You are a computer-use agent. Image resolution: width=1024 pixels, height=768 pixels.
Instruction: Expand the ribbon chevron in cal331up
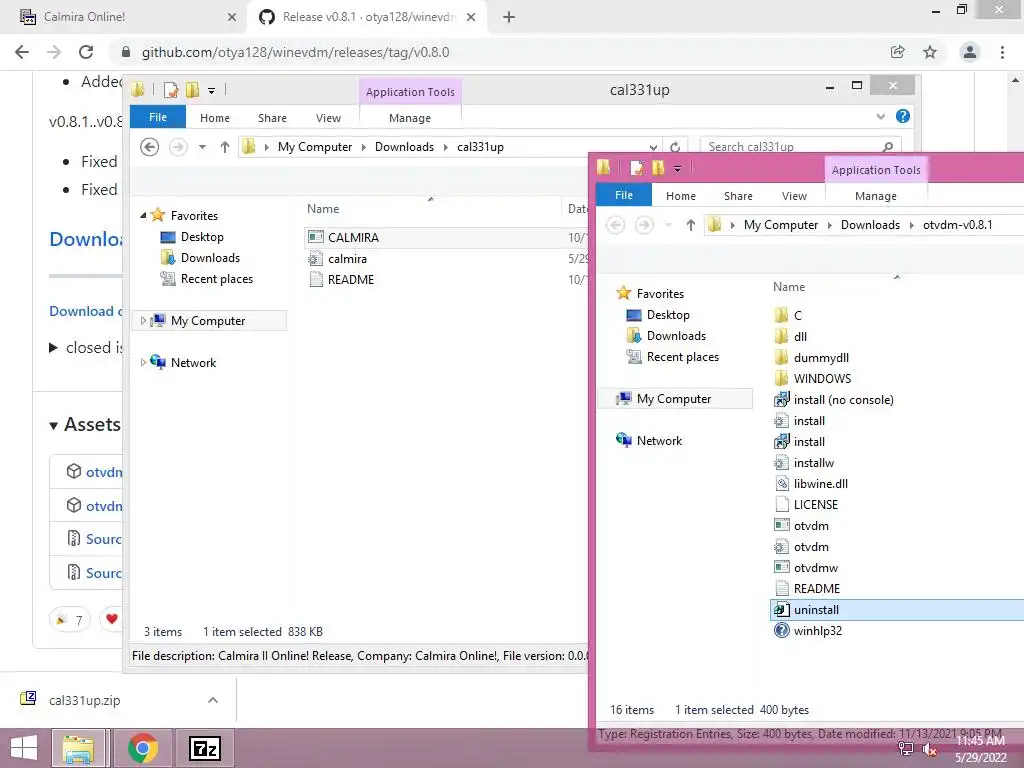point(880,116)
